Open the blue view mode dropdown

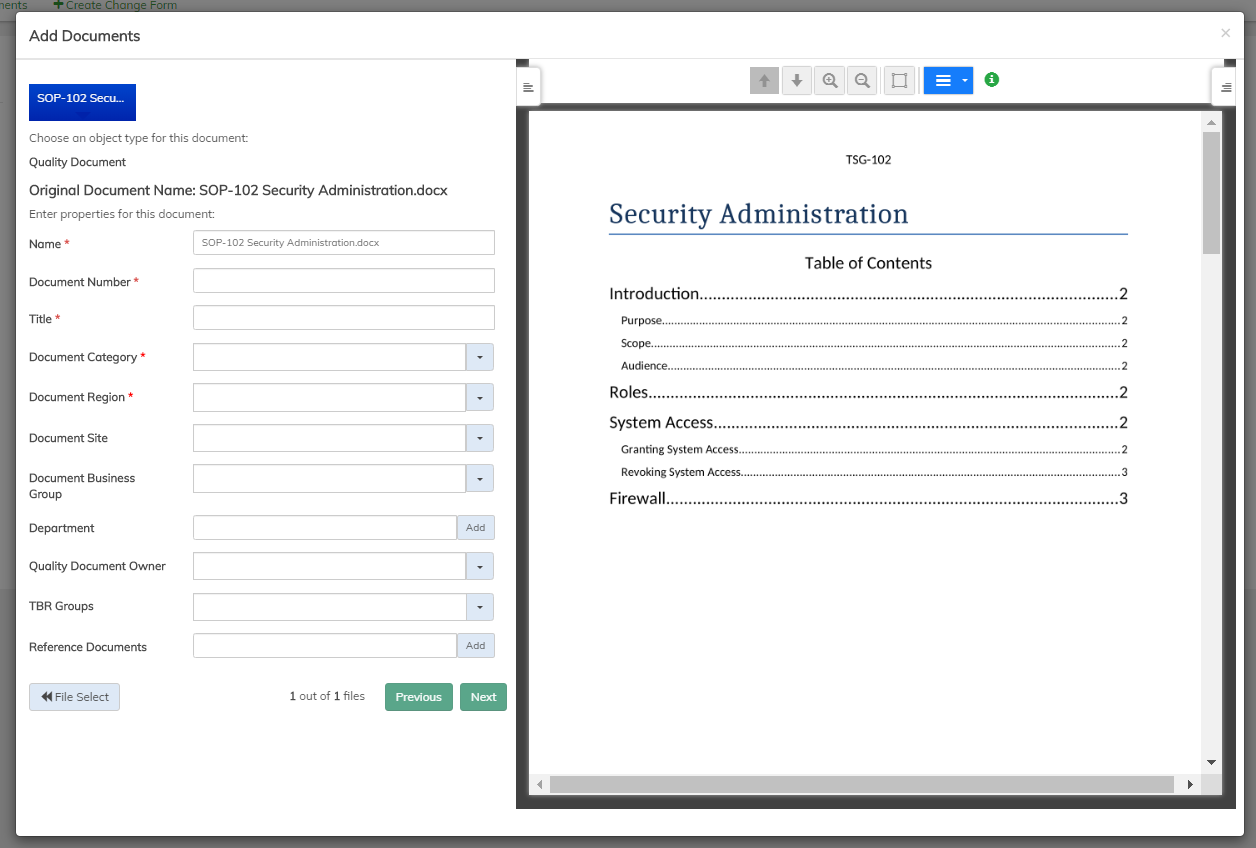948,81
